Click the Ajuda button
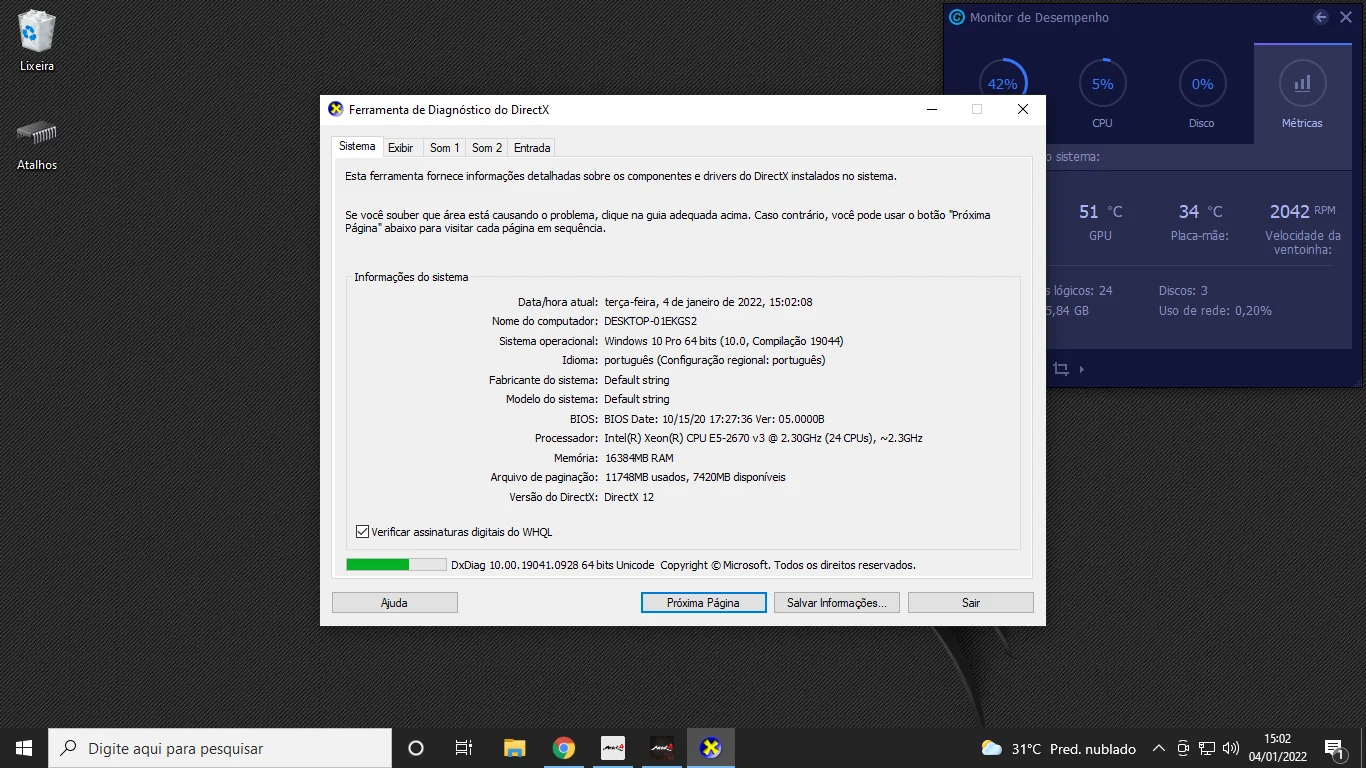The height and width of the screenshot is (768, 1366). click(x=394, y=603)
